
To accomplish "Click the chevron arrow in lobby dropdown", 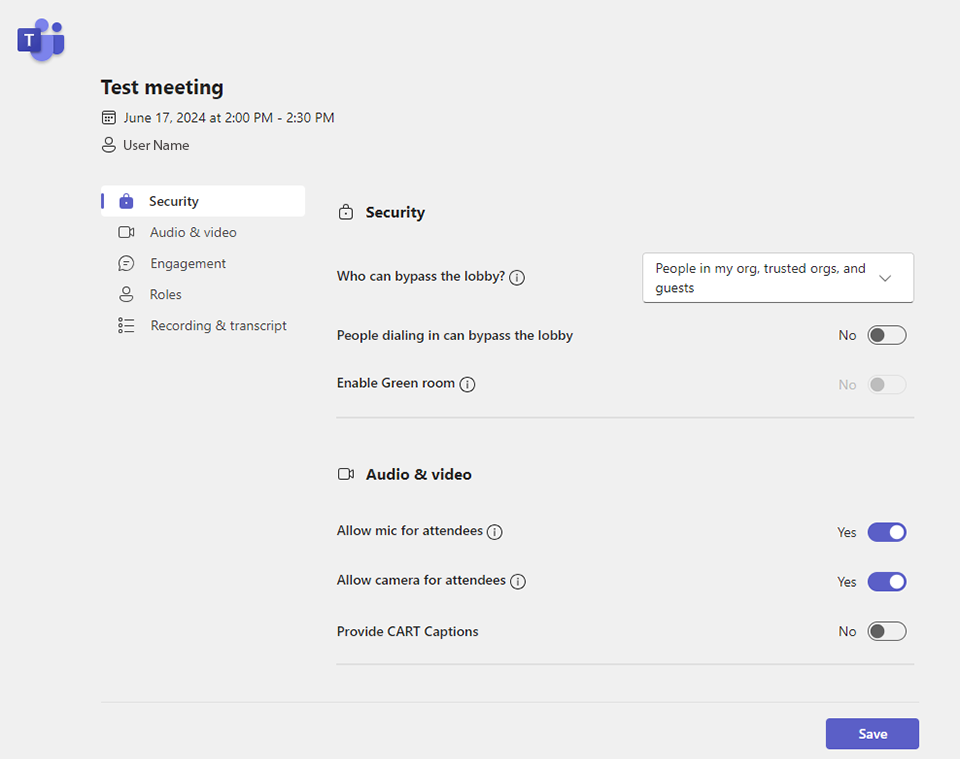I will pos(885,278).
